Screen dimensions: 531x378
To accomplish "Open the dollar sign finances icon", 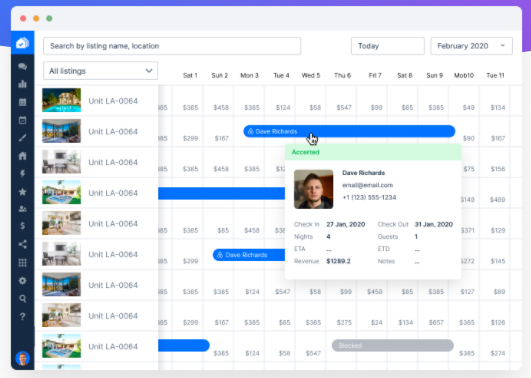I will [x=22, y=226].
